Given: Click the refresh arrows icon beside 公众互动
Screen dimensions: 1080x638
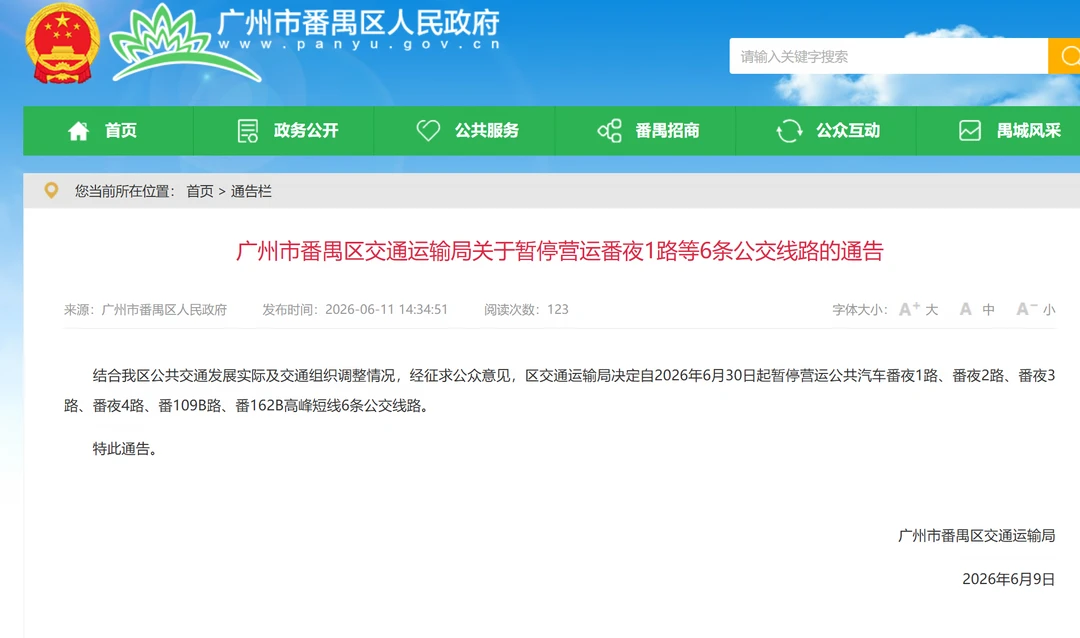Looking at the screenshot, I should (x=789, y=130).
